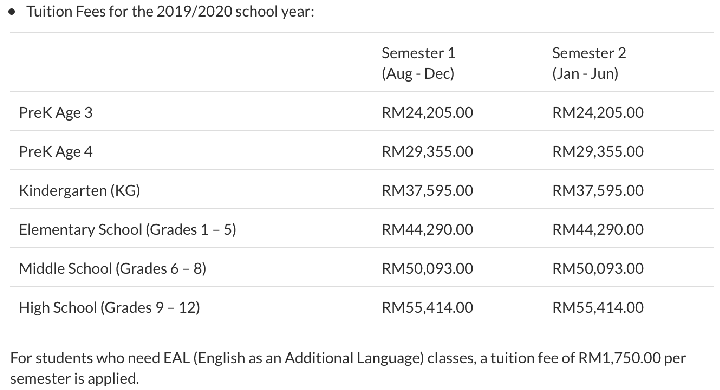Click High School (Grades 9 – 12) label

(x=109, y=308)
